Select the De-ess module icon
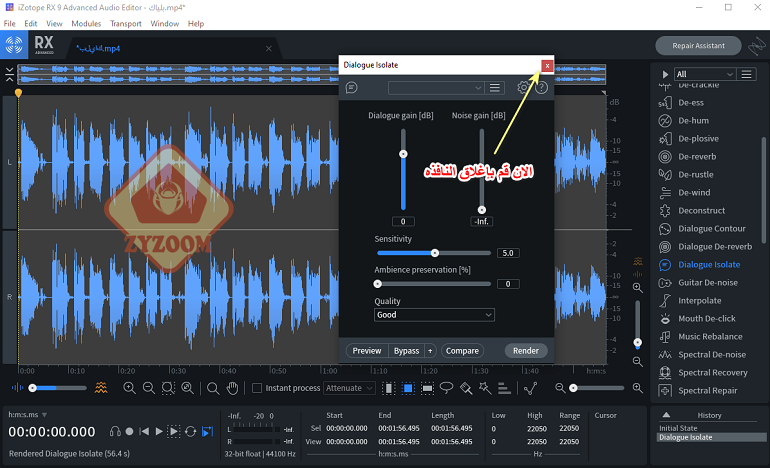The height and width of the screenshot is (468, 770). [x=665, y=103]
